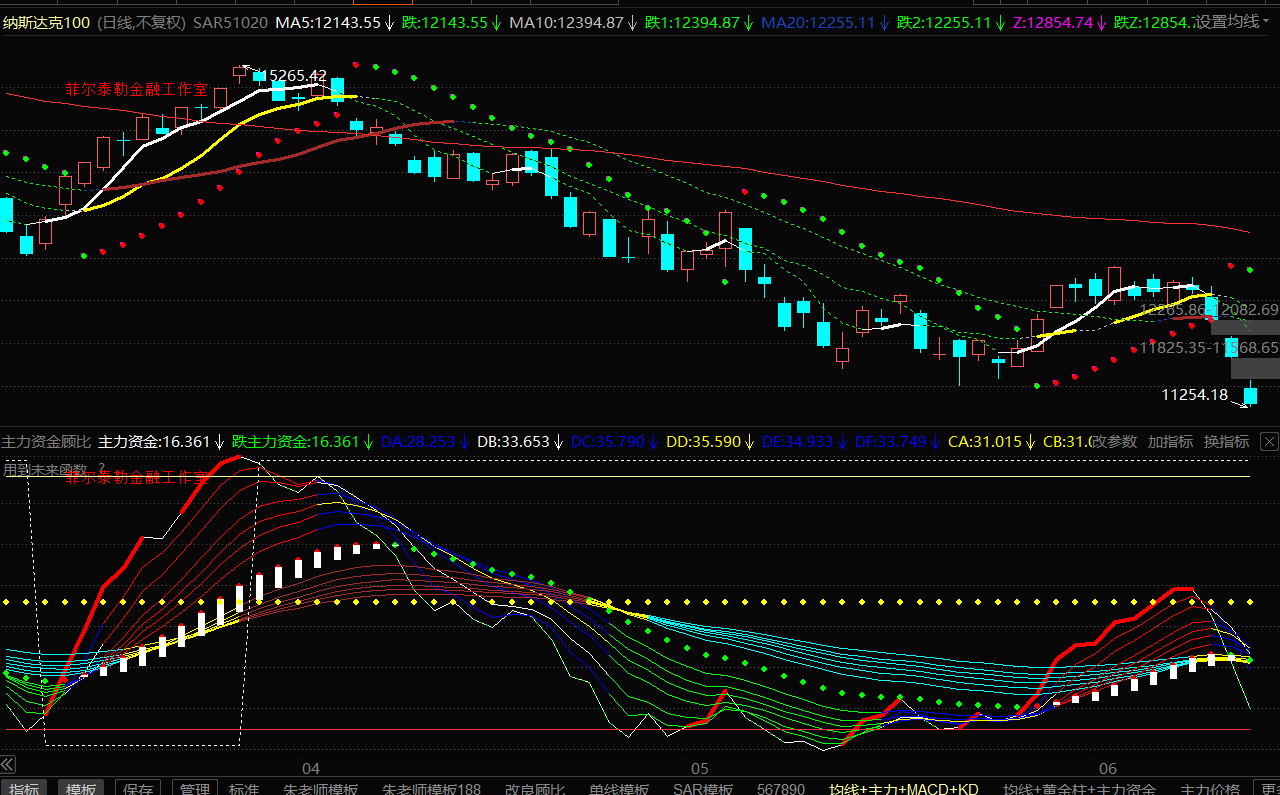Click the 改参数 button
Viewport: 1280px width, 795px height.
tap(1113, 441)
